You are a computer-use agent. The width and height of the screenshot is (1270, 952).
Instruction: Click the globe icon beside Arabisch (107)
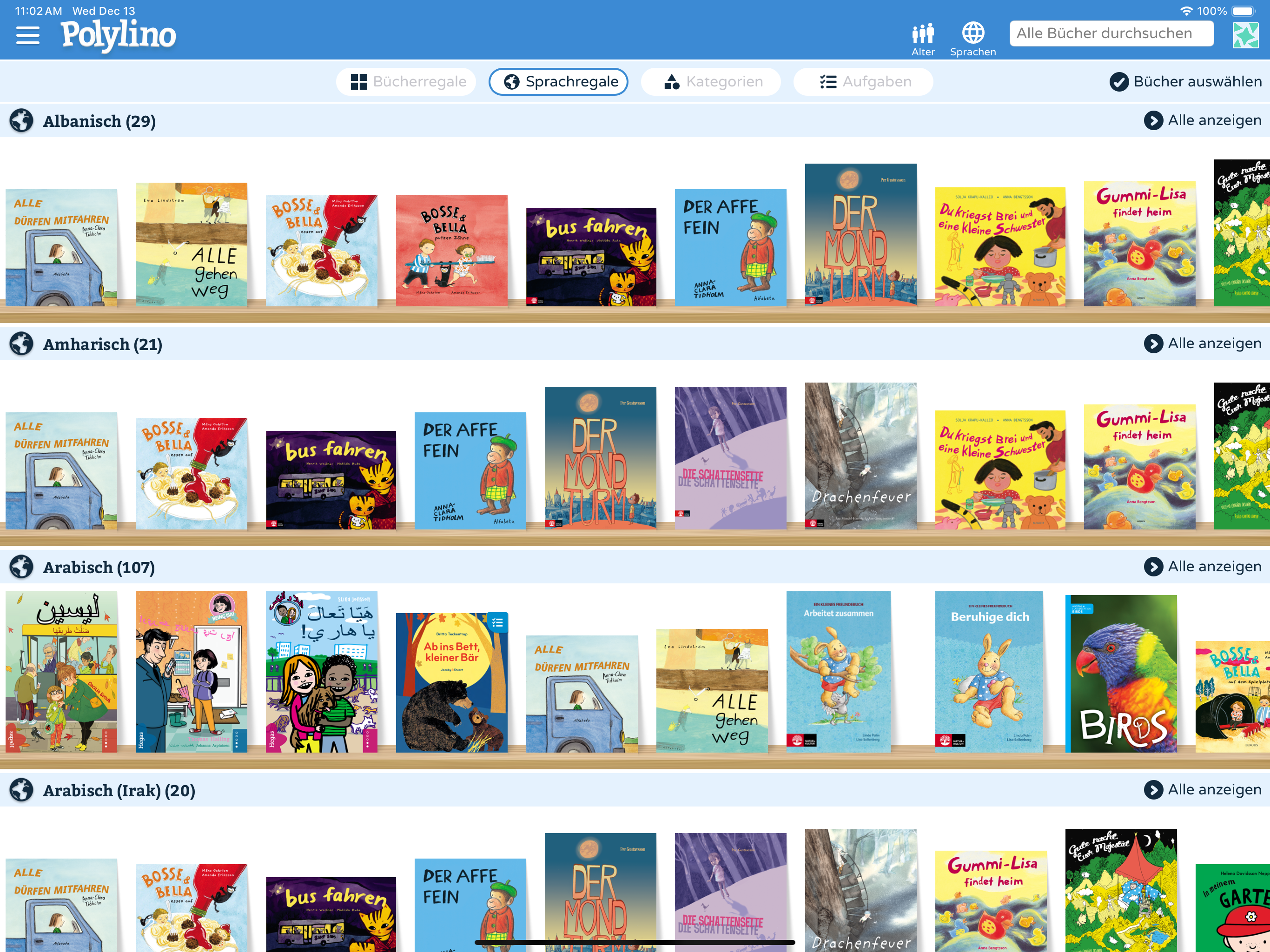click(22, 567)
